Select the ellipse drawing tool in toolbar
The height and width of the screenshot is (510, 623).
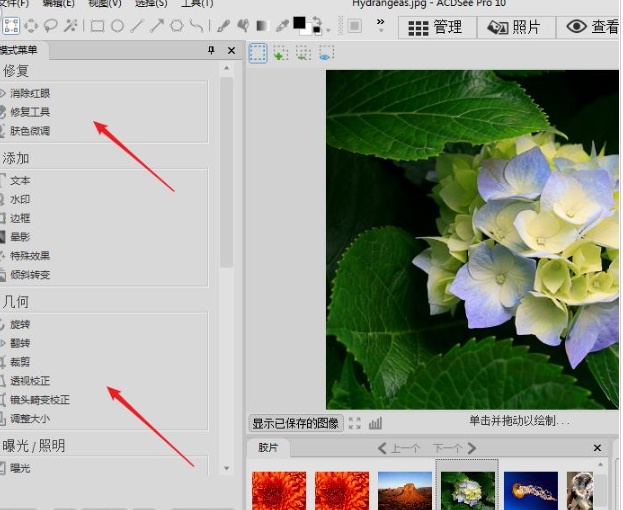click(117, 26)
